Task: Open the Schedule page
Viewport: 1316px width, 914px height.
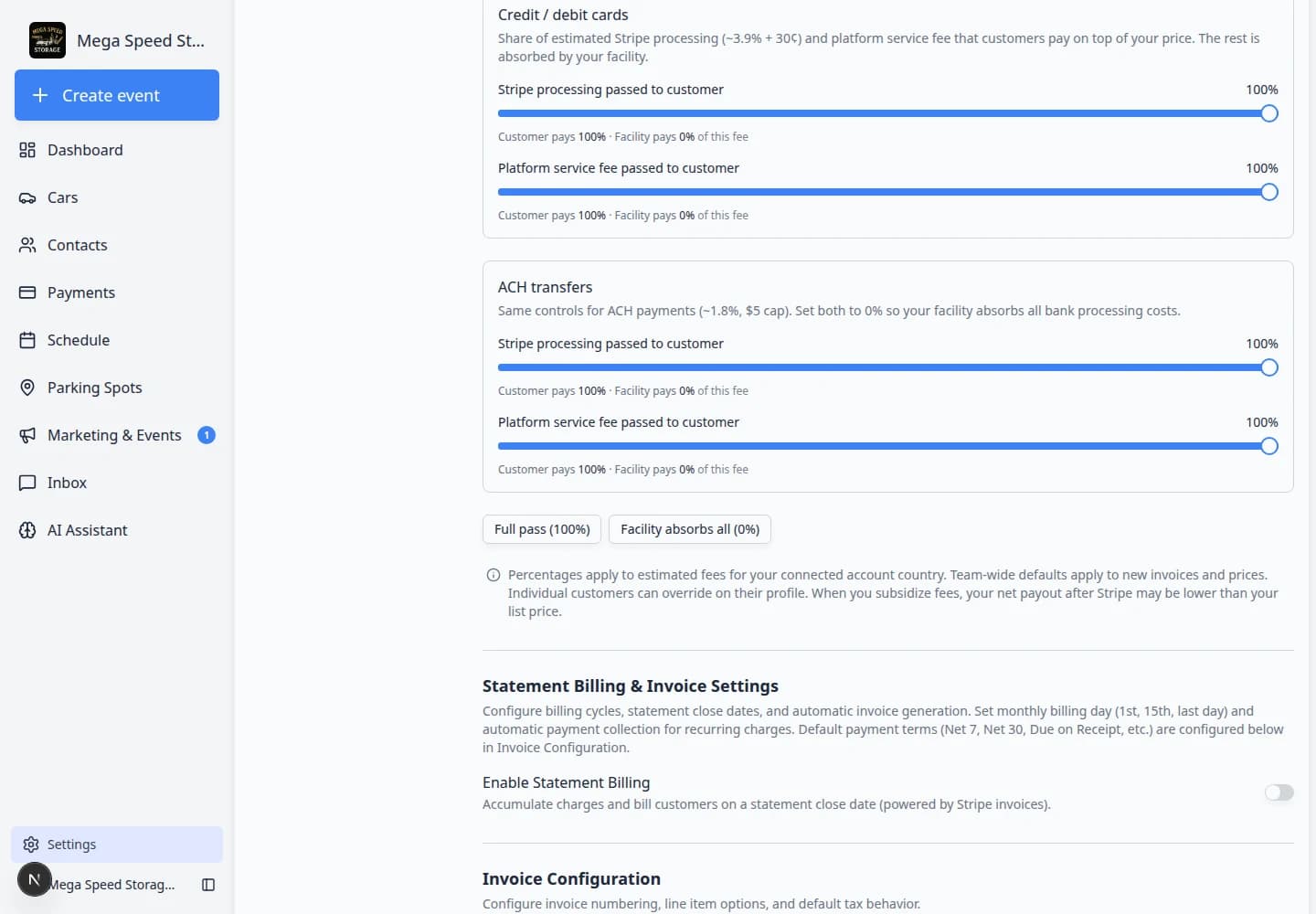Action: pyautogui.click(x=117, y=340)
